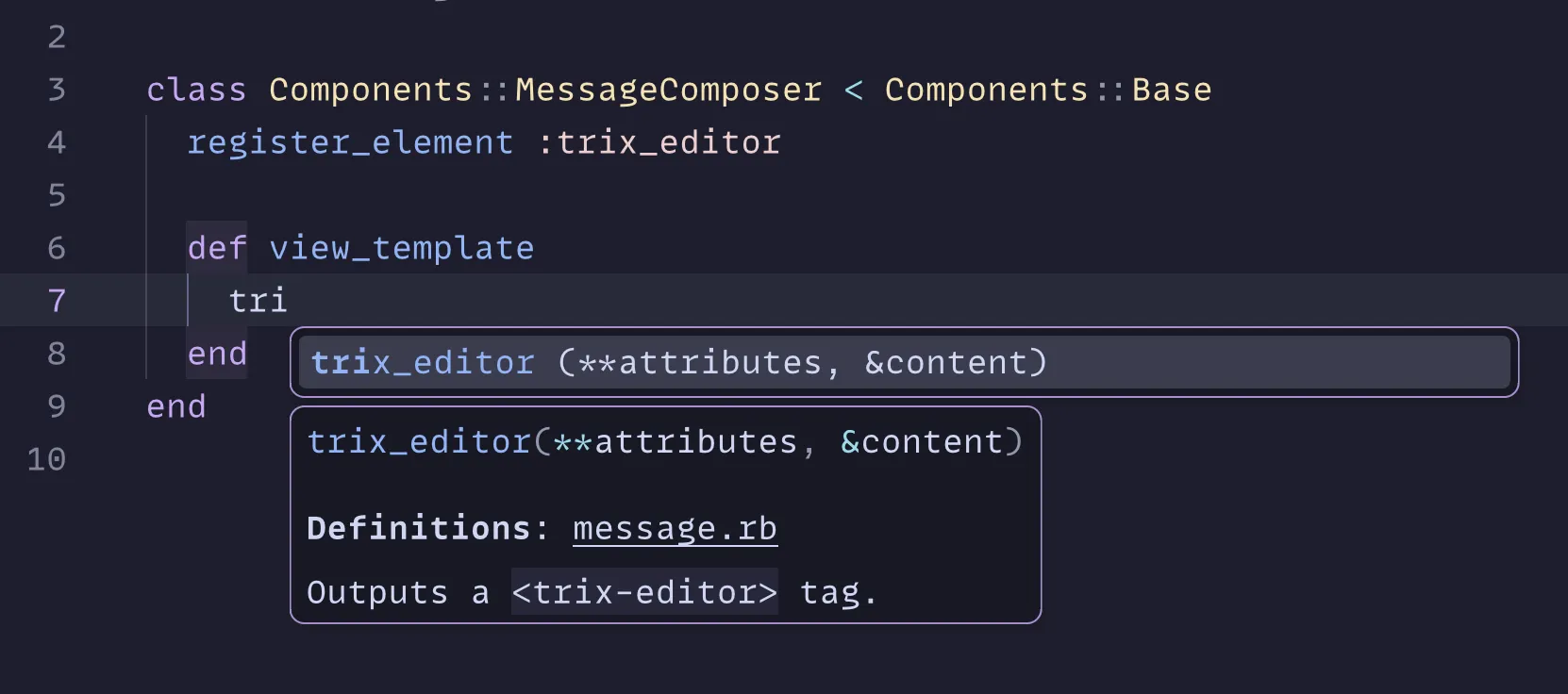Click the end keyword on line 8
This screenshot has height=694, width=1568.
(216, 354)
